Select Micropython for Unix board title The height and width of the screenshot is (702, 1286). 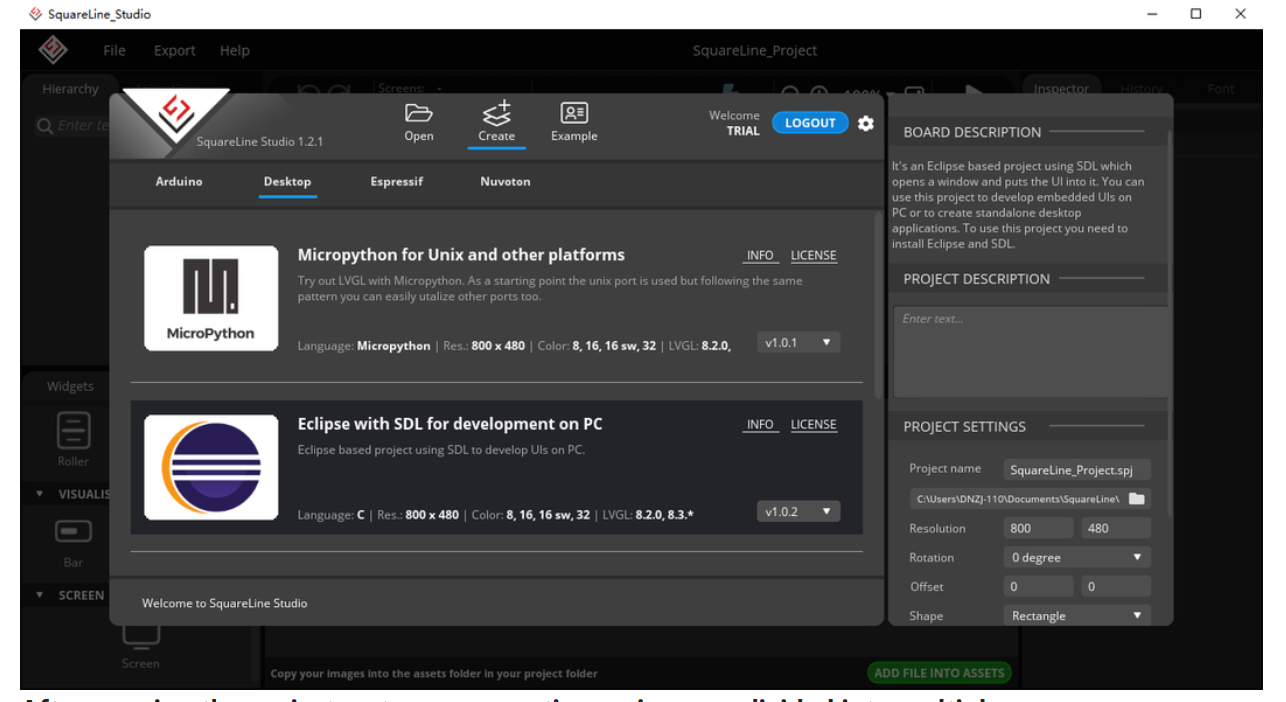pos(461,254)
